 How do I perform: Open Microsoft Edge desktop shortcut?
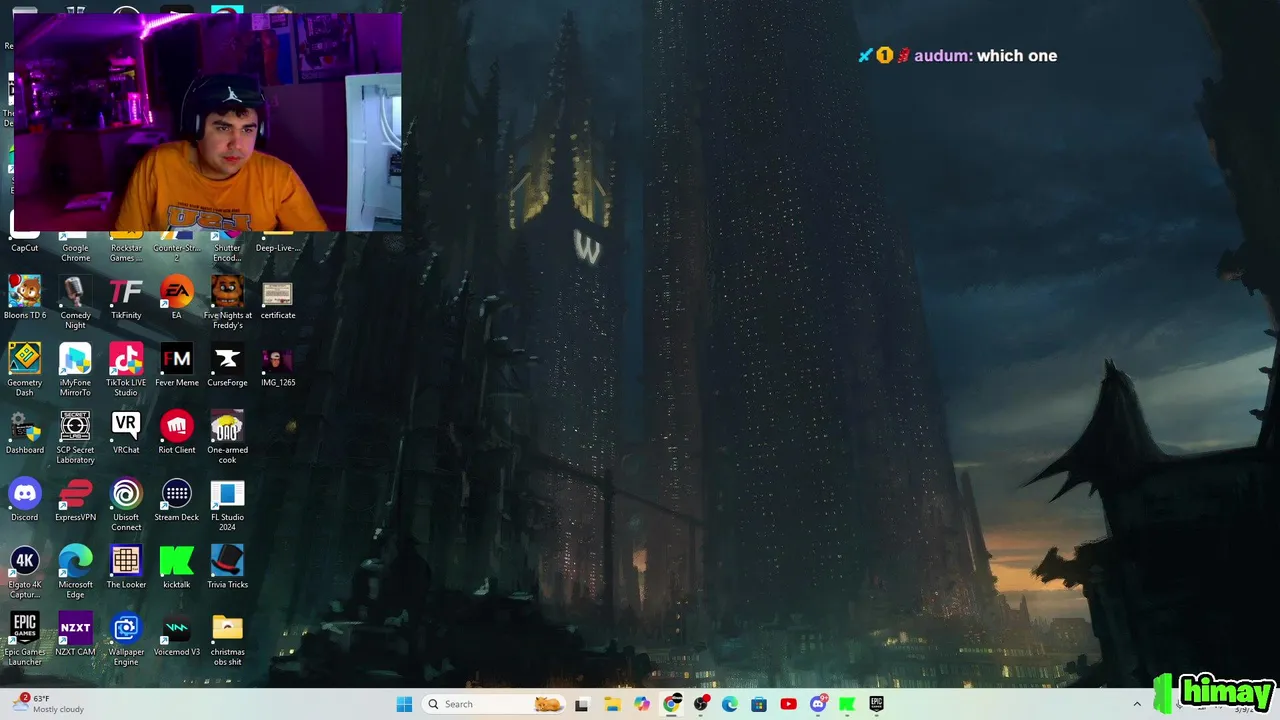[x=75, y=561]
